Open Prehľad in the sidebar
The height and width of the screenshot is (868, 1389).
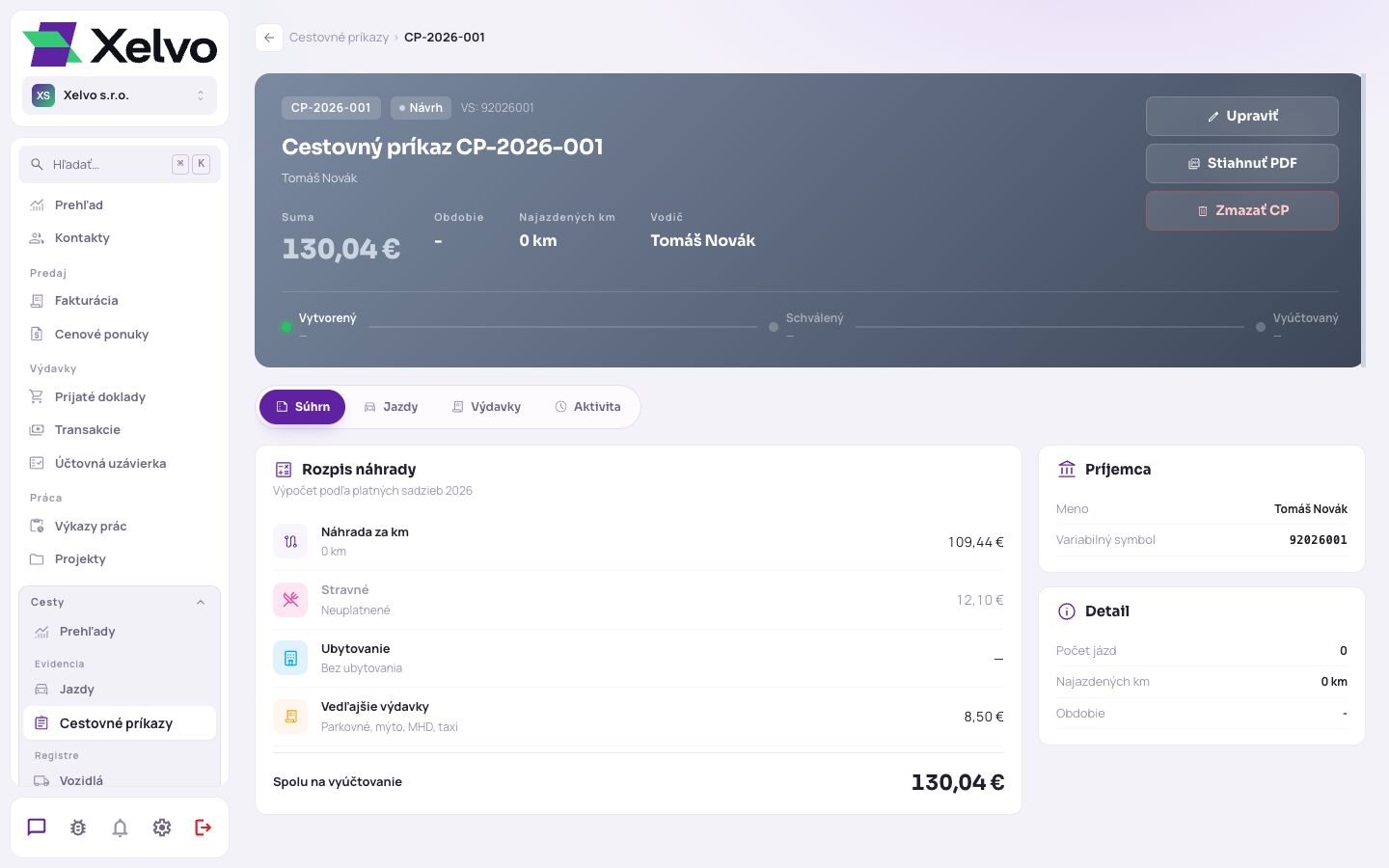tap(120, 204)
